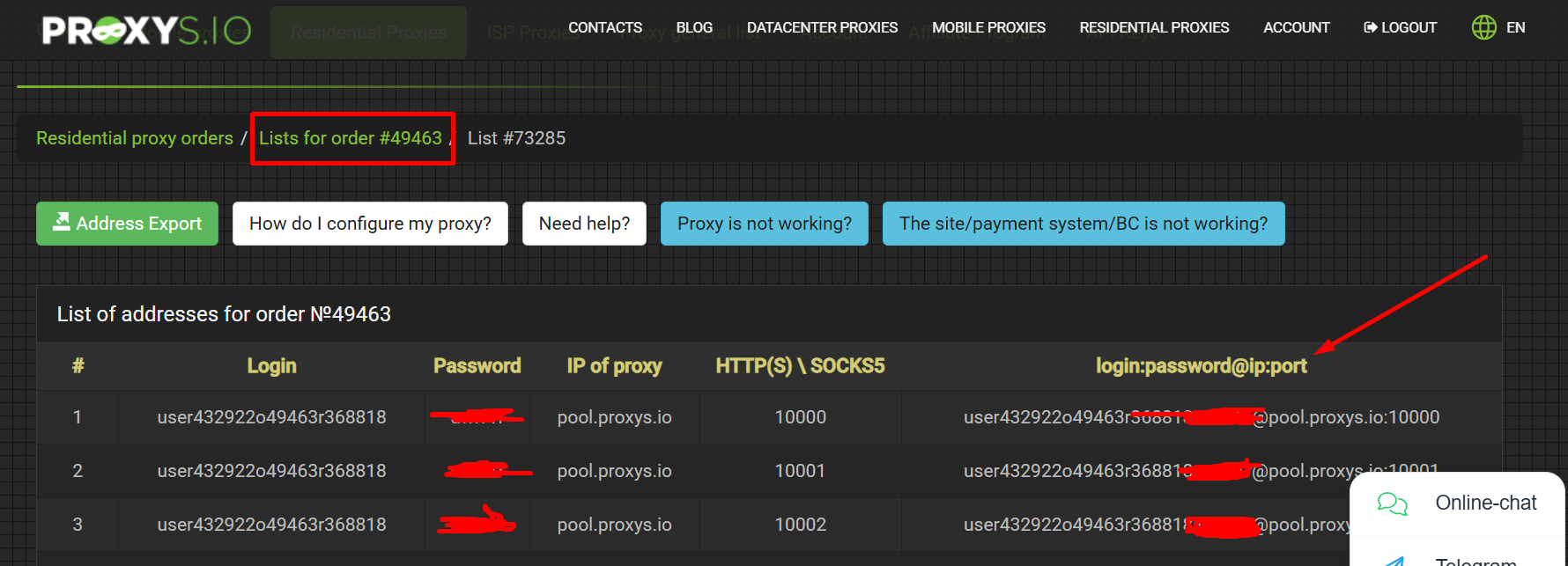This screenshot has width=1568, height=566.
Task: Select pool.proxys.io in row 1
Action: click(x=614, y=417)
